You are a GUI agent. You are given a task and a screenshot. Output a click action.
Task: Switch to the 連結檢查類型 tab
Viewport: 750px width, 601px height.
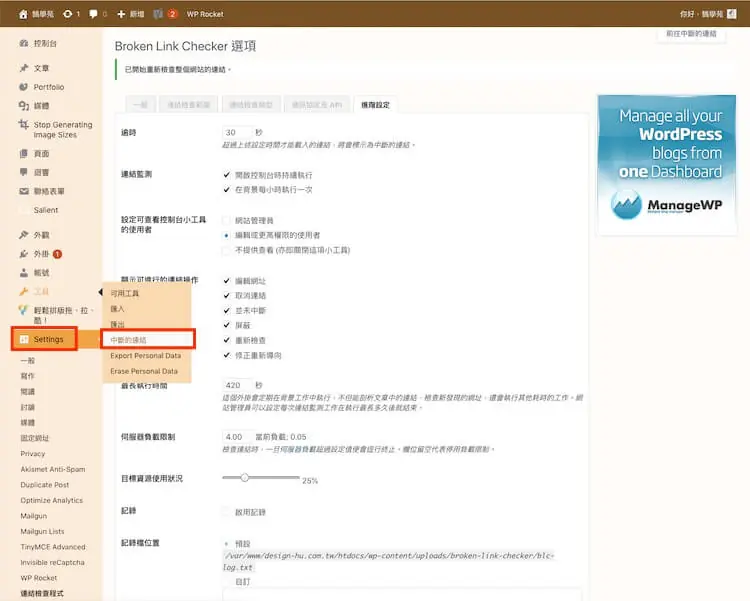pos(251,105)
